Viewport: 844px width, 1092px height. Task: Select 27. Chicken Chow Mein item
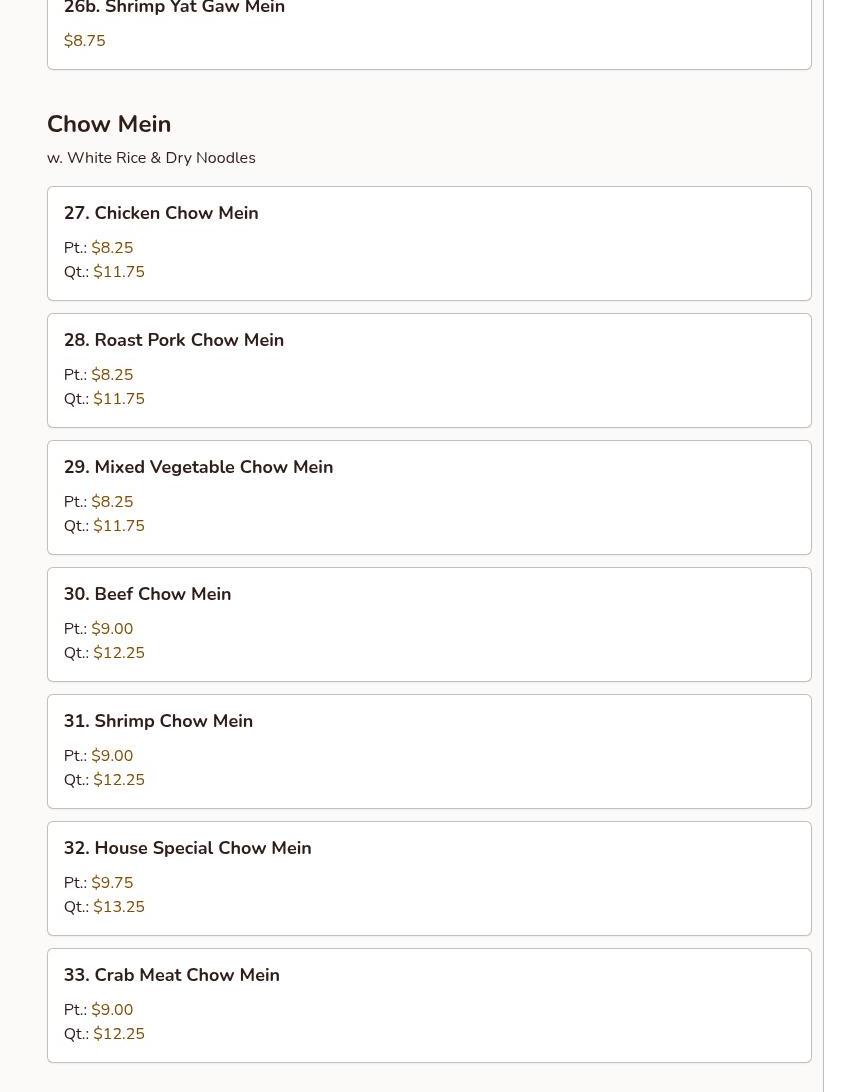tap(429, 244)
